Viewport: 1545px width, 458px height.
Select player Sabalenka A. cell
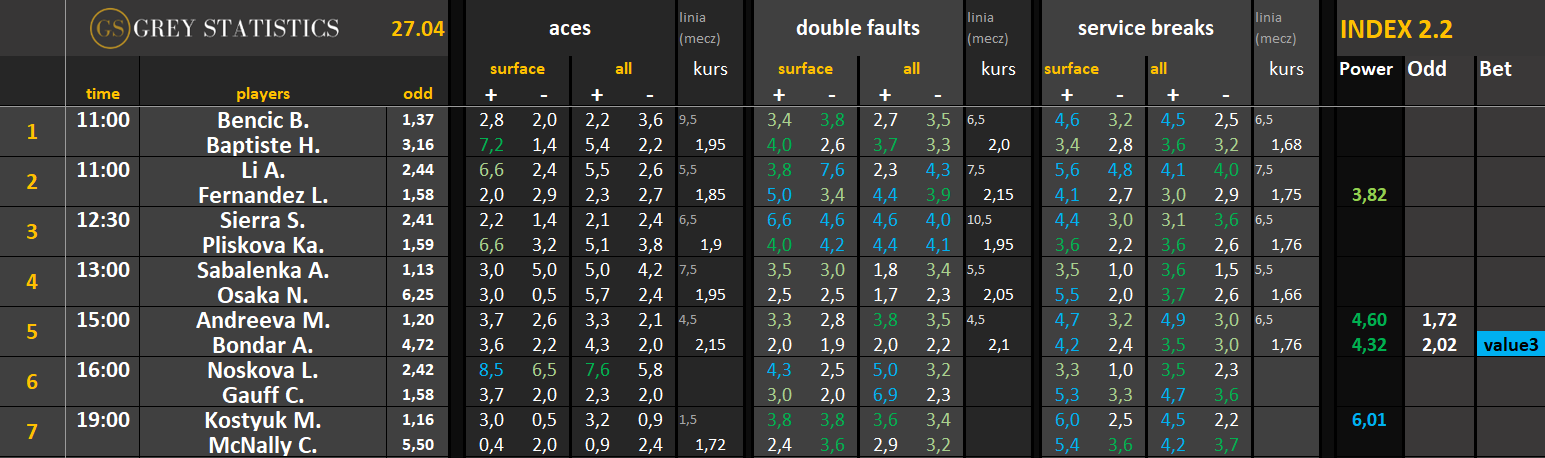click(272, 270)
